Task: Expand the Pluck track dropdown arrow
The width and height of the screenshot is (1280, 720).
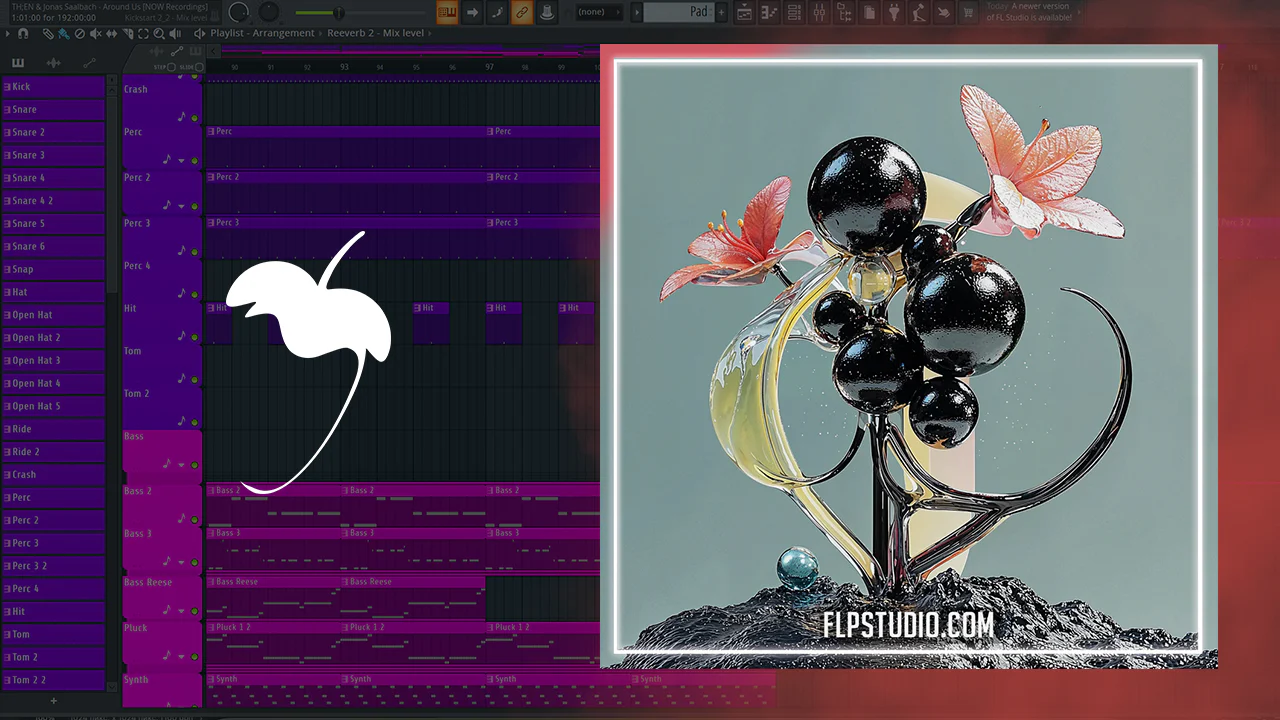Action: (x=181, y=657)
